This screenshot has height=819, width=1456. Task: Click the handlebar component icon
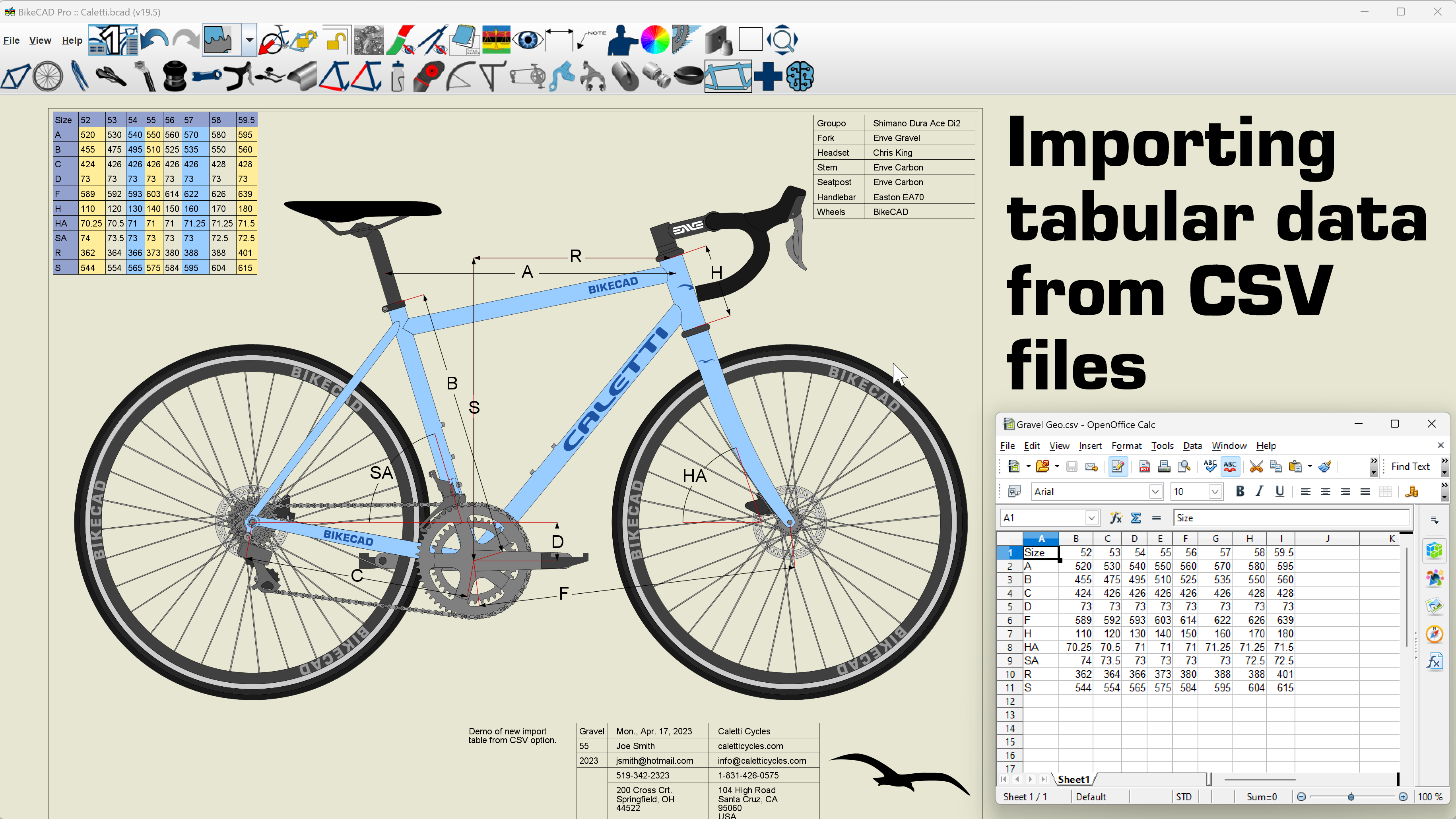(238, 76)
